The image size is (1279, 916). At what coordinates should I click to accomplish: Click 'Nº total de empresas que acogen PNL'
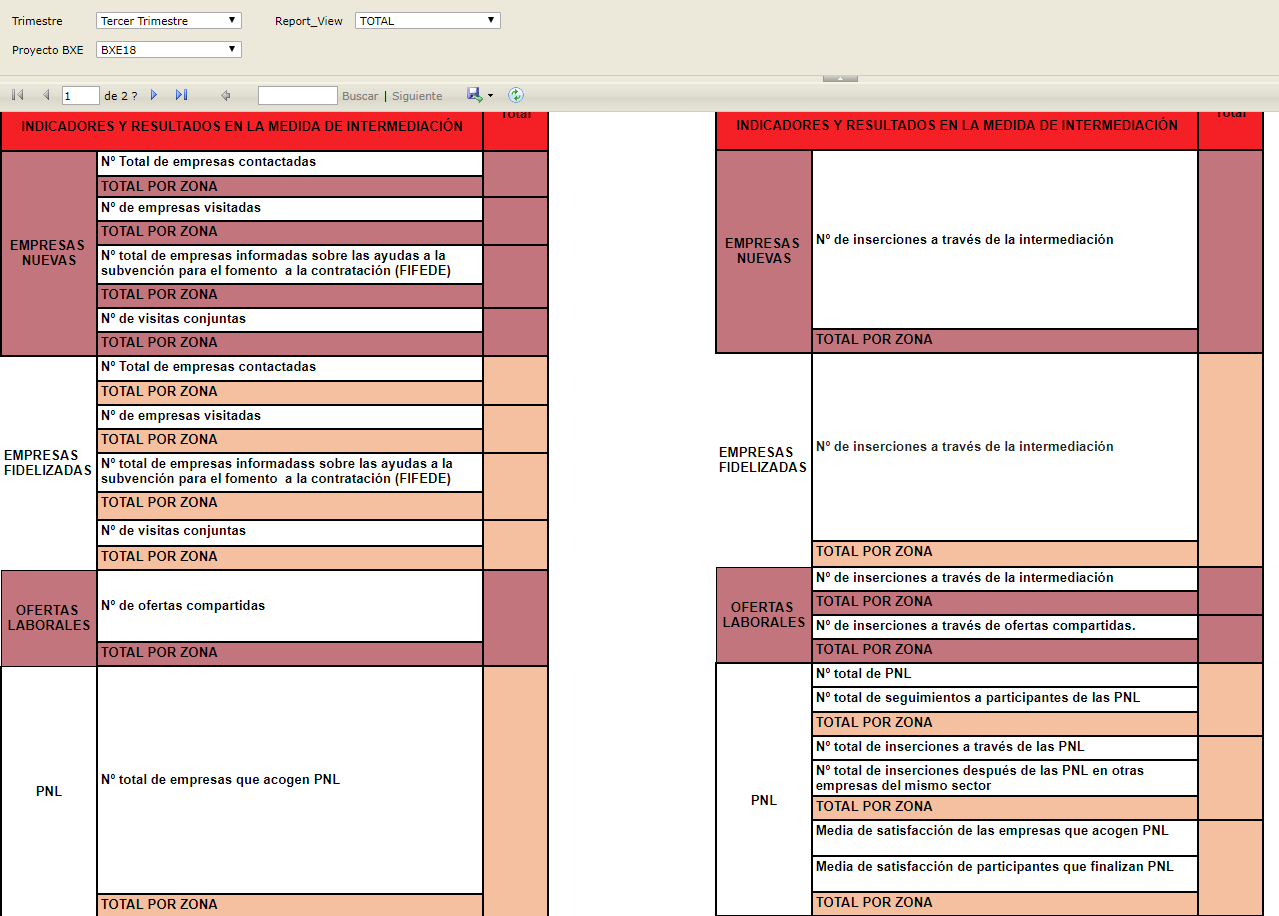coord(290,780)
